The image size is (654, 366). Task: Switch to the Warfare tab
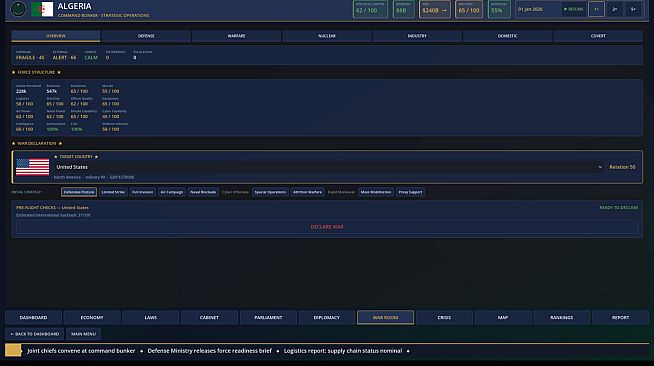point(236,36)
